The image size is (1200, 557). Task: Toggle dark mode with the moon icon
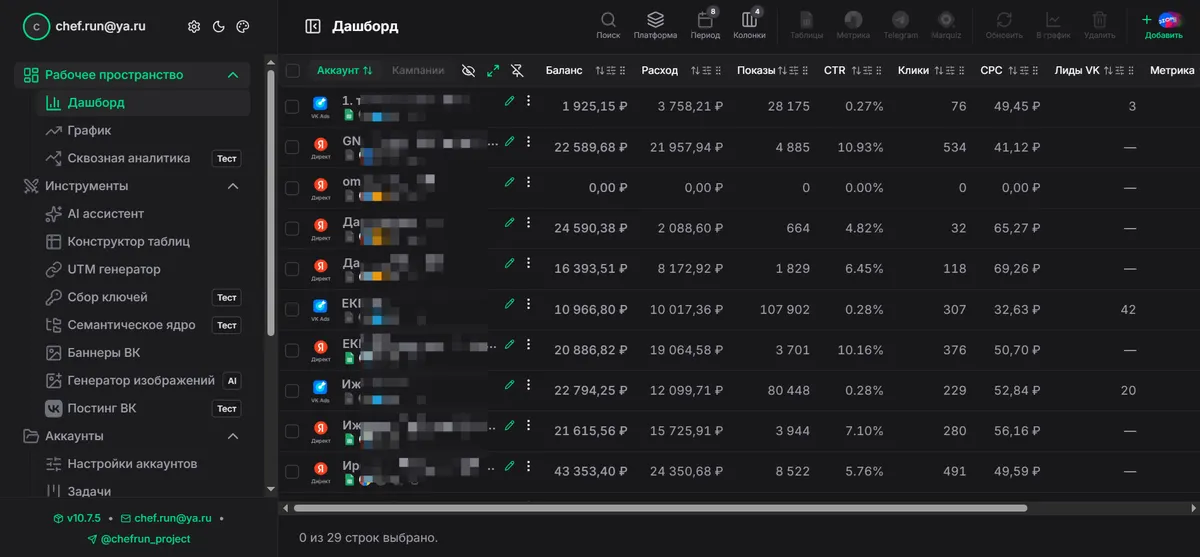pos(218,27)
